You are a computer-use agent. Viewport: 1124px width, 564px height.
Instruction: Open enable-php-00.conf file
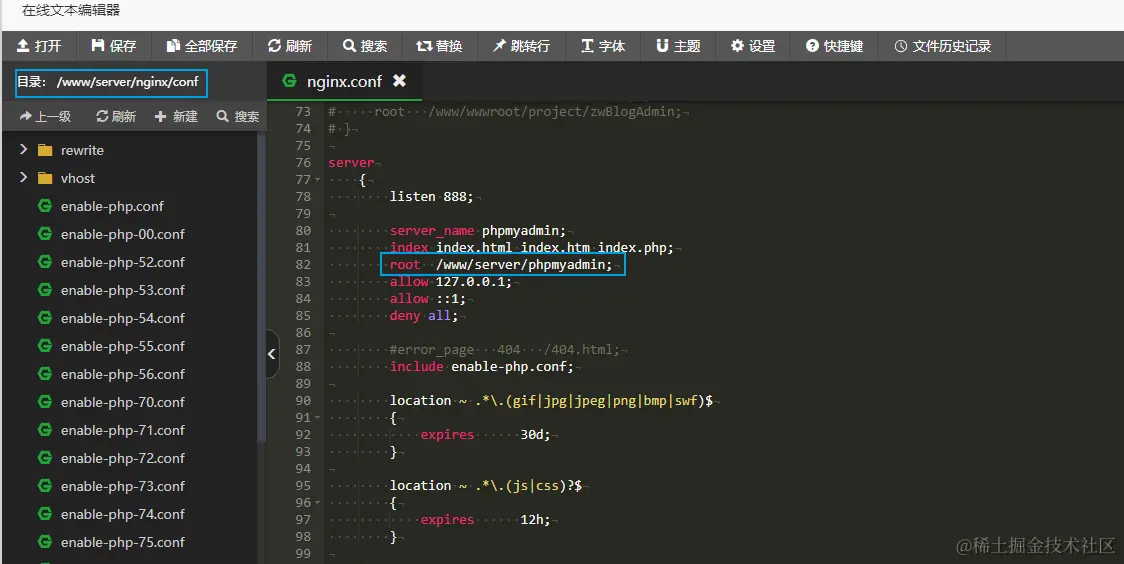click(x=123, y=234)
